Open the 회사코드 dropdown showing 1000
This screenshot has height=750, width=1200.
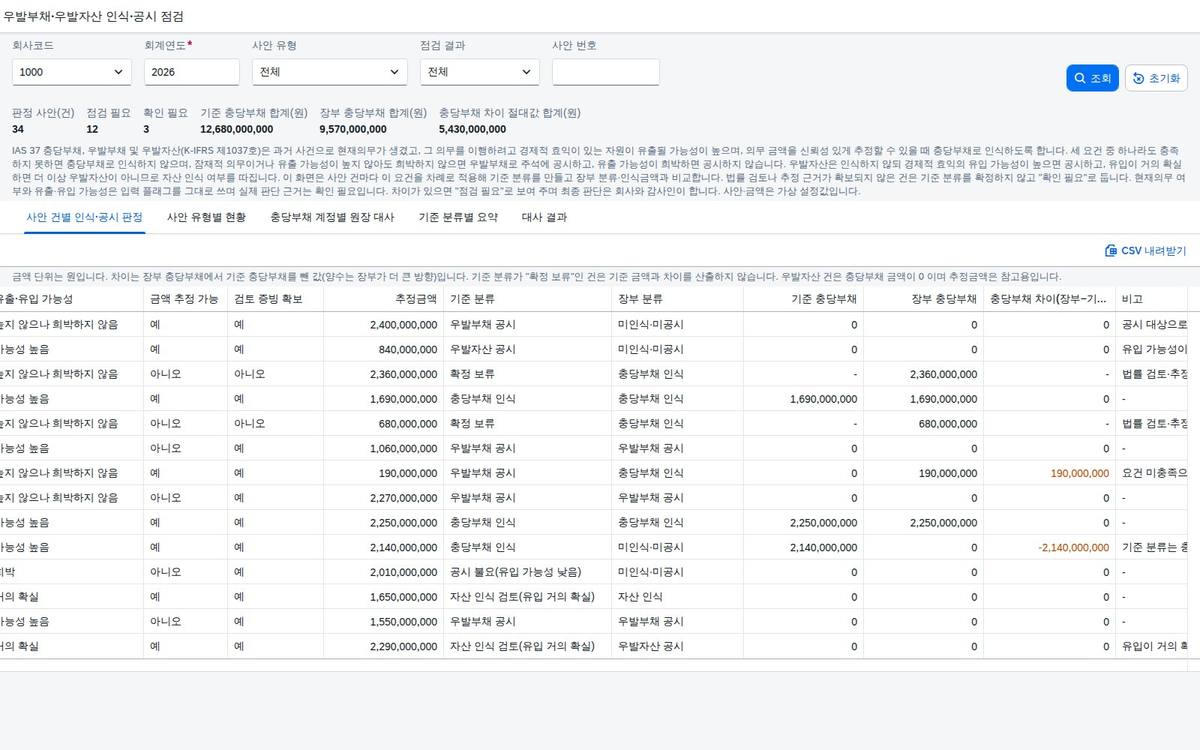(72, 72)
